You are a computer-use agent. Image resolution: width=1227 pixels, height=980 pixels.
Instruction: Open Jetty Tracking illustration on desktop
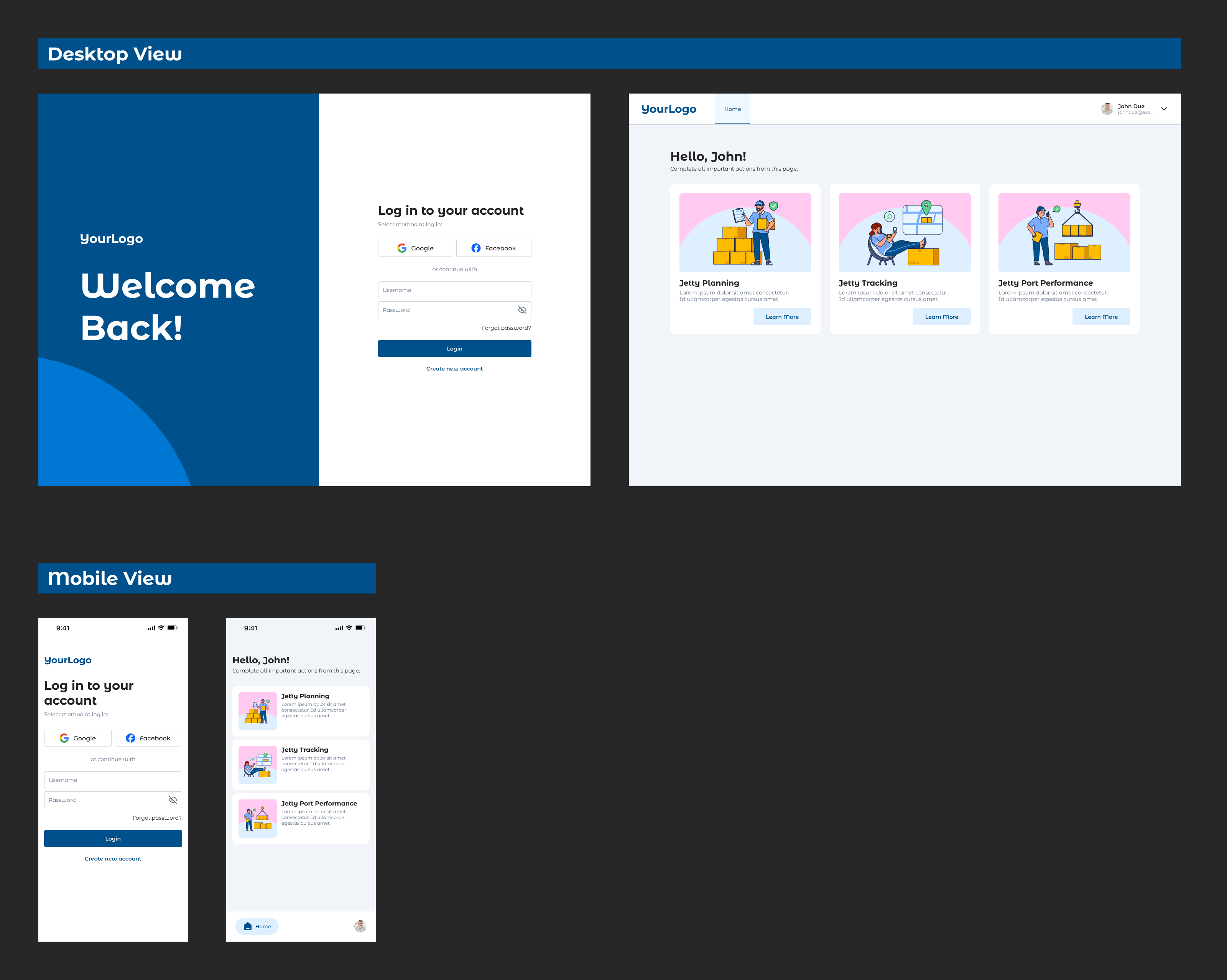coord(904,233)
